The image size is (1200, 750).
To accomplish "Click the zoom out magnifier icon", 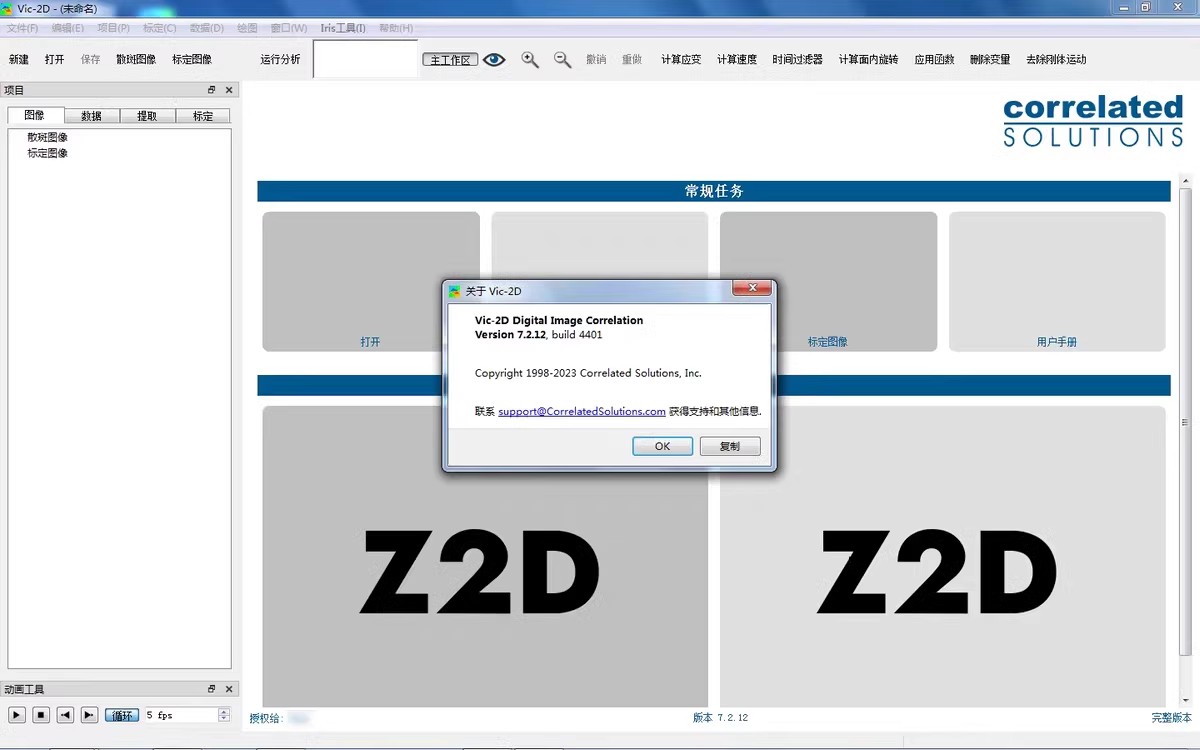I will [563, 60].
